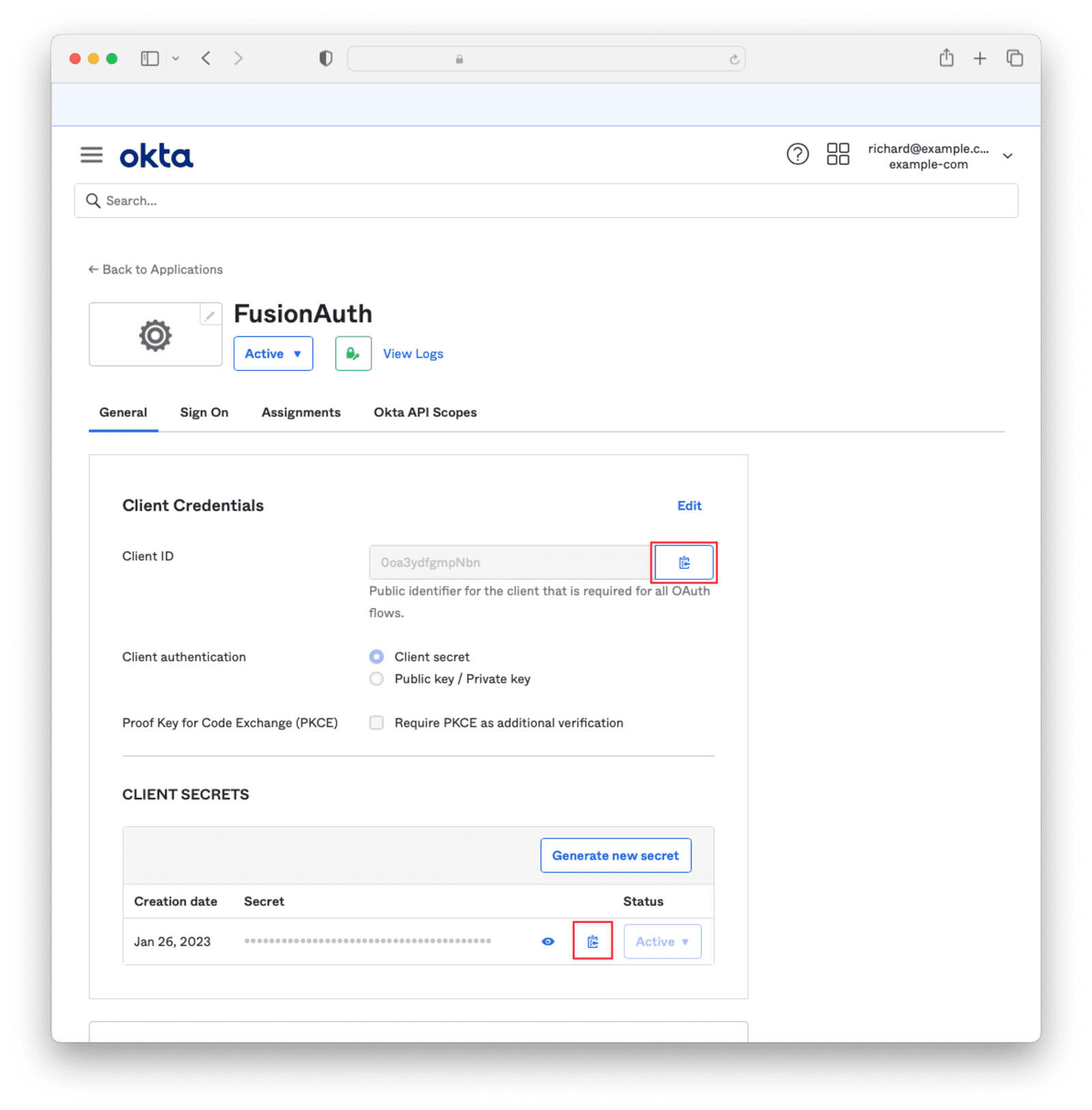This screenshot has width=1092, height=1110.
Task: Click Generate new secret button
Action: [x=616, y=856]
